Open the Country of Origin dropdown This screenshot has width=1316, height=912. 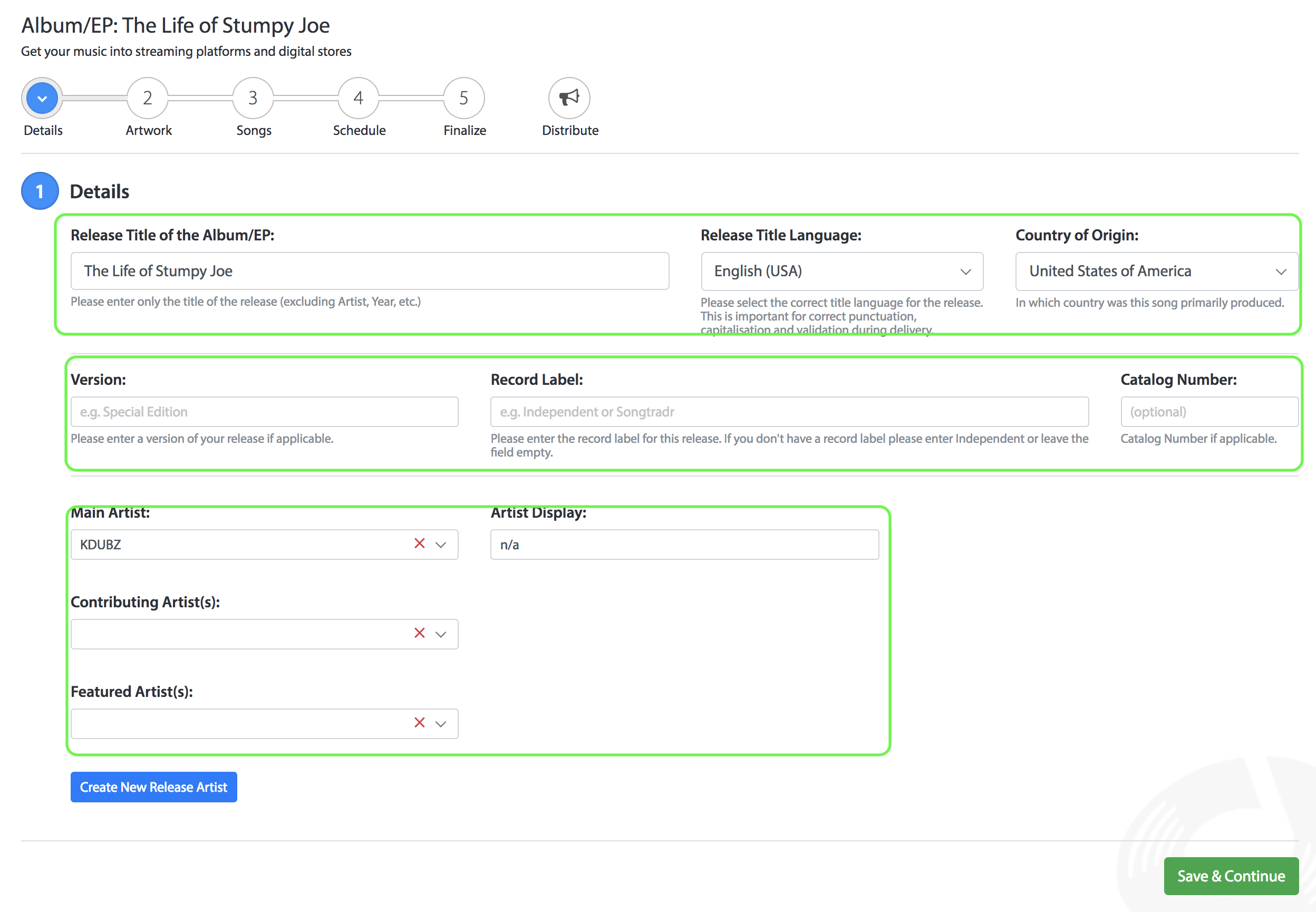click(x=1157, y=271)
